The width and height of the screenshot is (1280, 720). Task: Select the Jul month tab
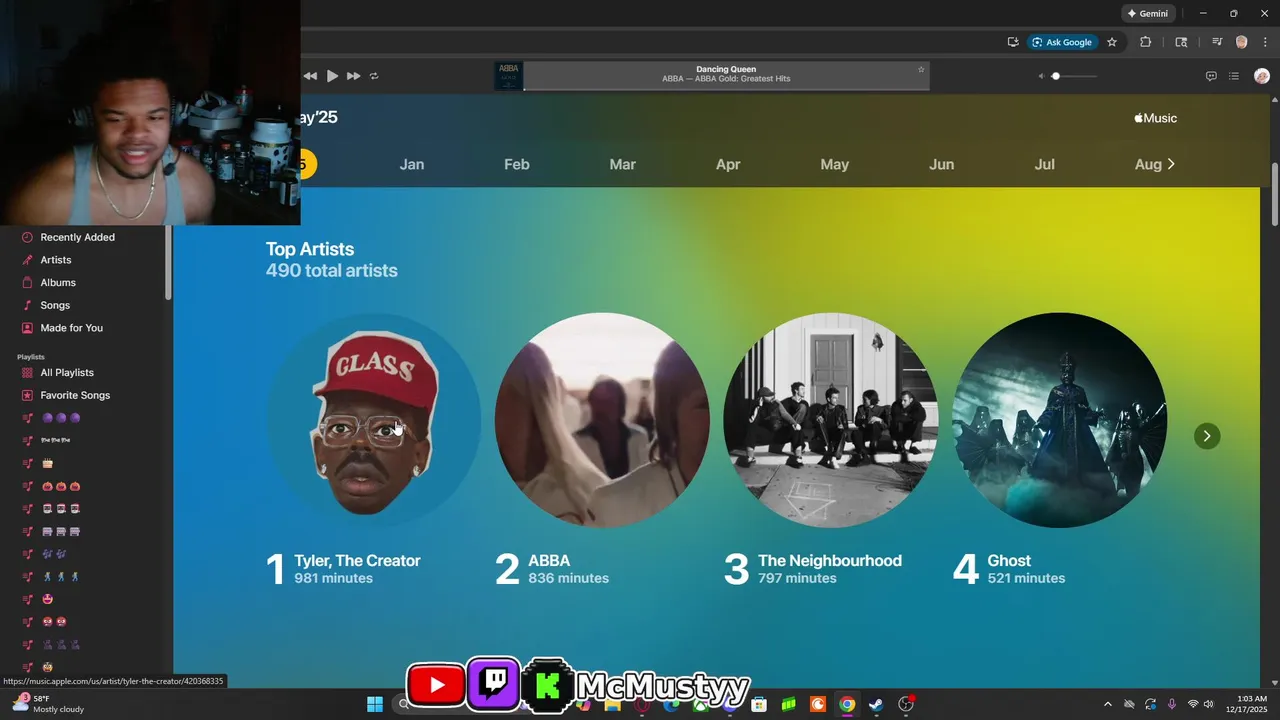[x=1044, y=164]
